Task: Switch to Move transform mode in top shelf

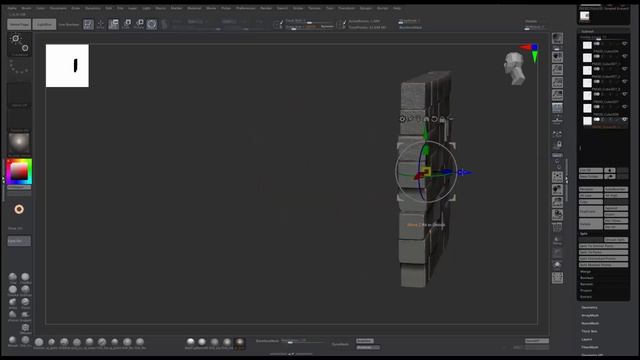Action: click(114, 24)
